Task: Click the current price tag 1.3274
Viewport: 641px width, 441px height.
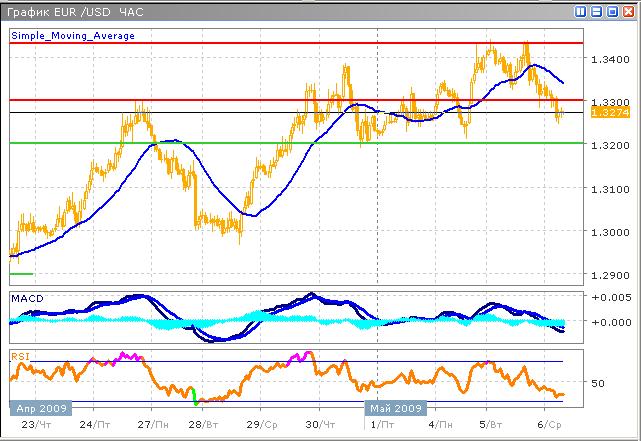Action: point(609,114)
